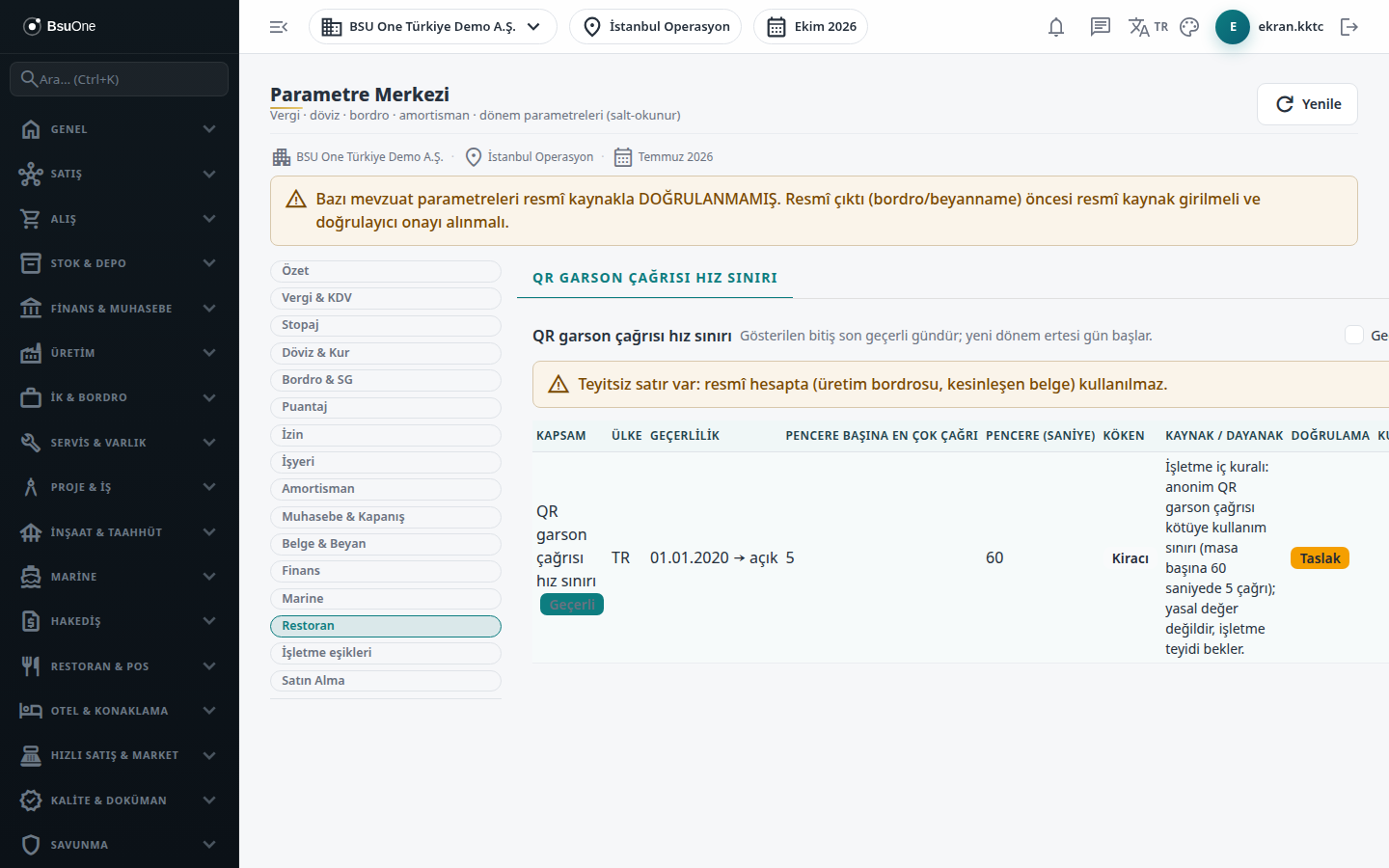Image resolution: width=1389 pixels, height=868 pixels.
Task: Open the Otel & Konaklama bed icon
Action: [x=31, y=711]
